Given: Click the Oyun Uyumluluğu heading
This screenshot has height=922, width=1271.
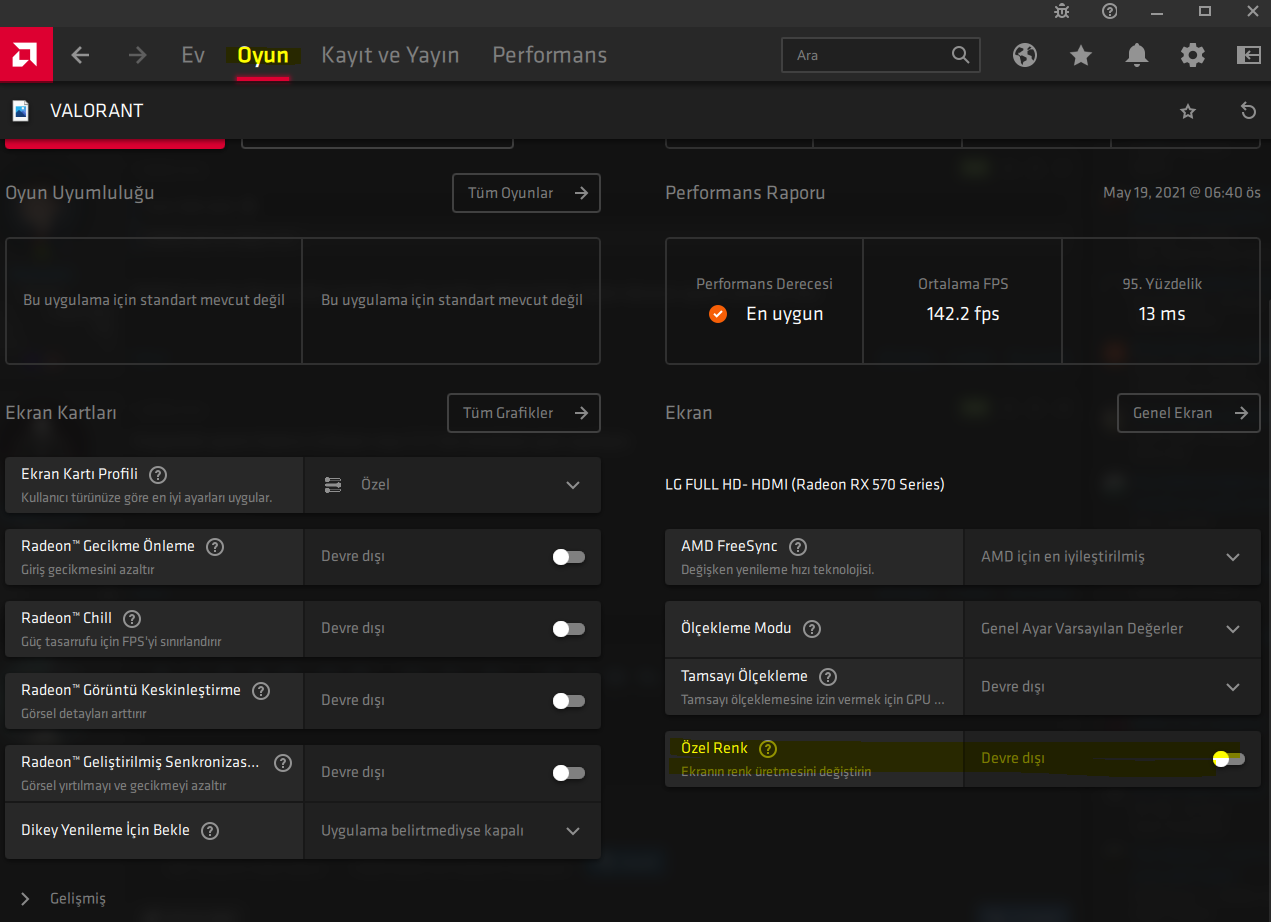Looking at the screenshot, I should (x=80, y=193).
